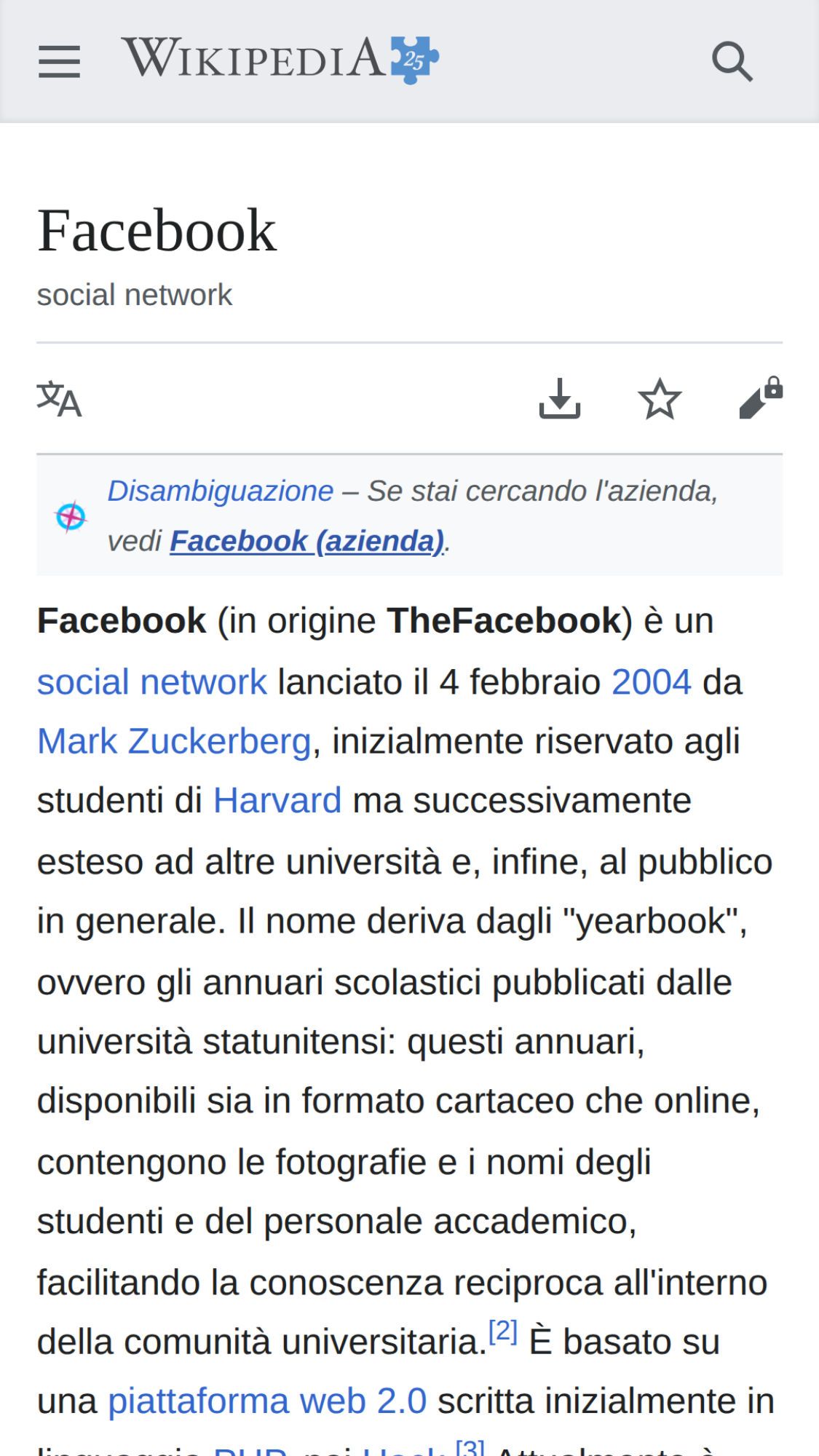The width and height of the screenshot is (819, 1456).
Task: Click the 'social network' subtitle description
Action: pos(135,295)
